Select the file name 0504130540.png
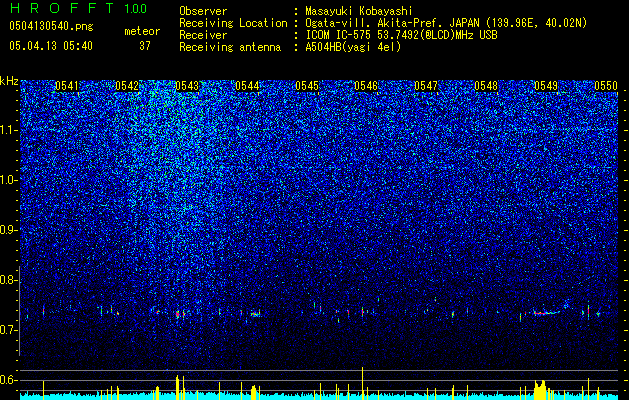 (x=51, y=27)
